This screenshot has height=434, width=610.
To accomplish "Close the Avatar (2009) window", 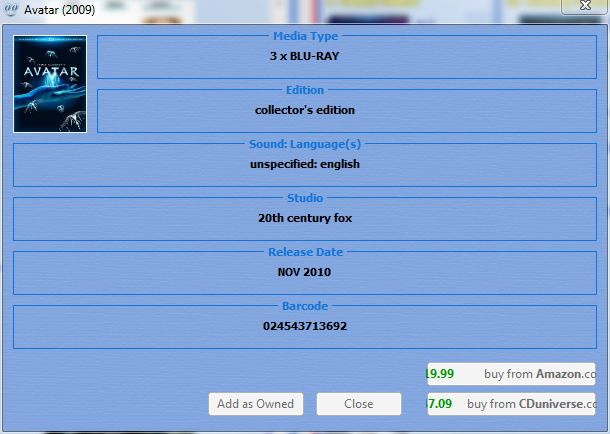I will [x=585, y=6].
